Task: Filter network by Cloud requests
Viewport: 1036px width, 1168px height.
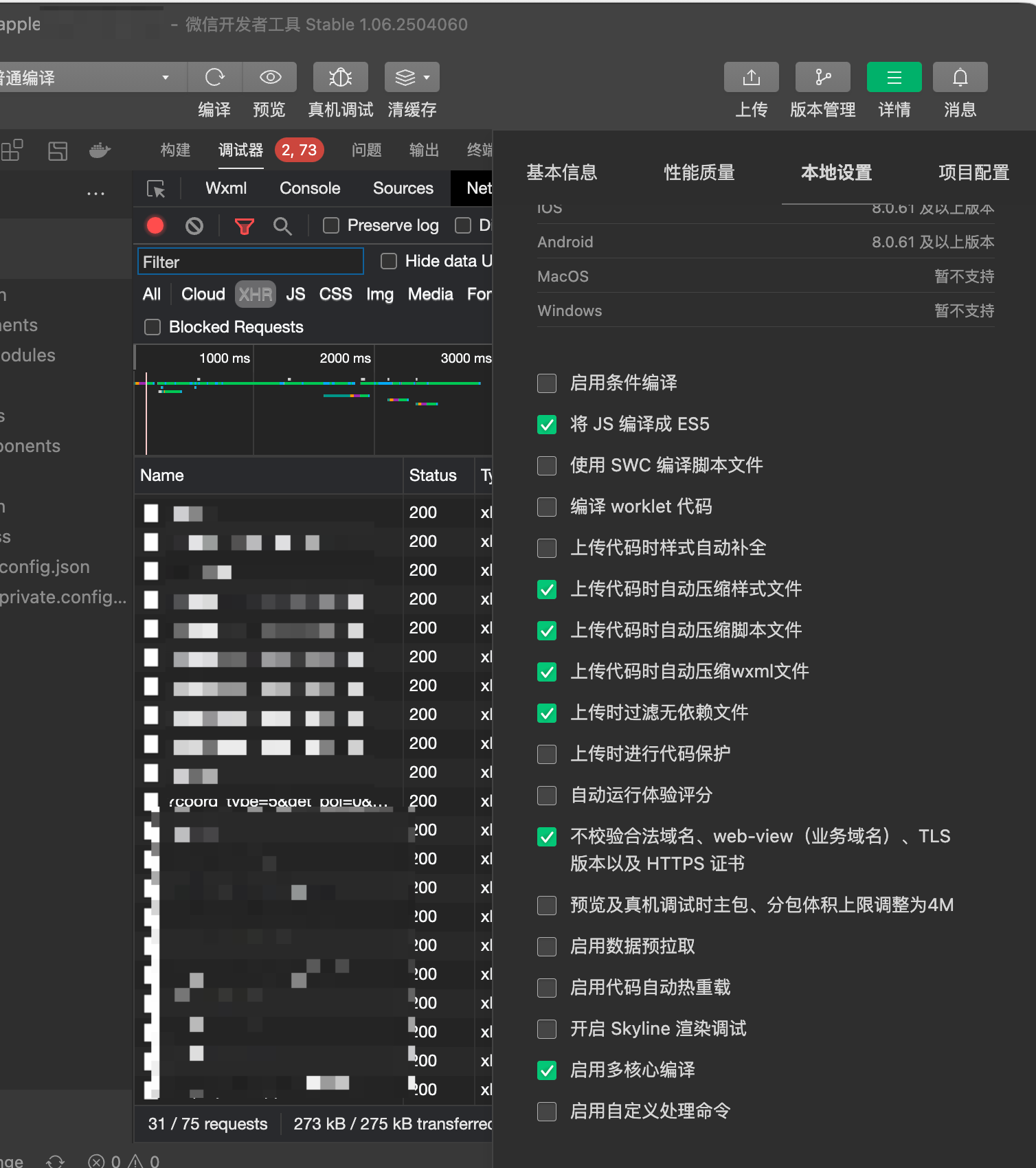Action: [x=203, y=294]
